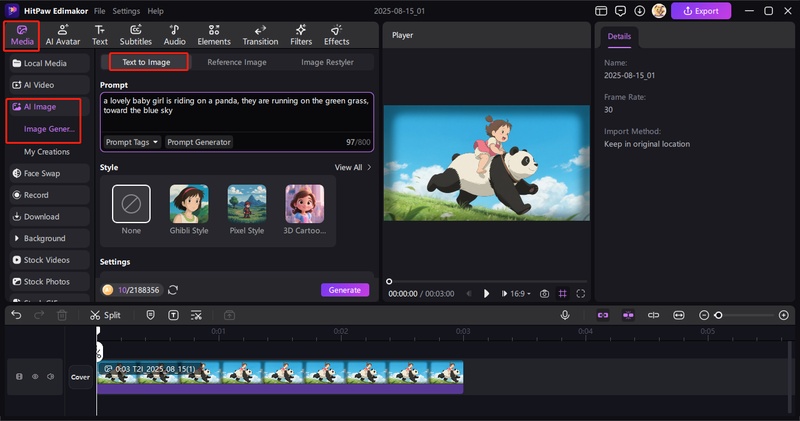Image resolution: width=800 pixels, height=421 pixels.
Task: Open the 16:9 aspect ratio dropdown
Action: tap(520, 293)
